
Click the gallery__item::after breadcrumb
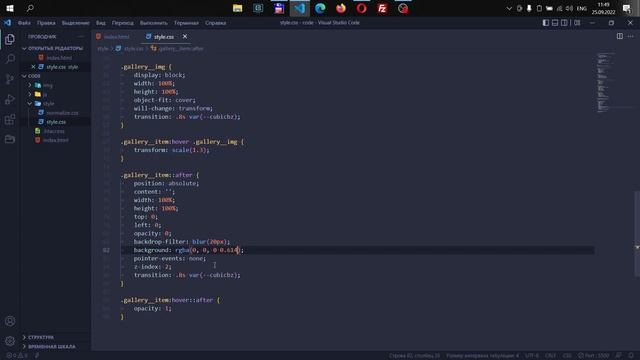click(177, 48)
